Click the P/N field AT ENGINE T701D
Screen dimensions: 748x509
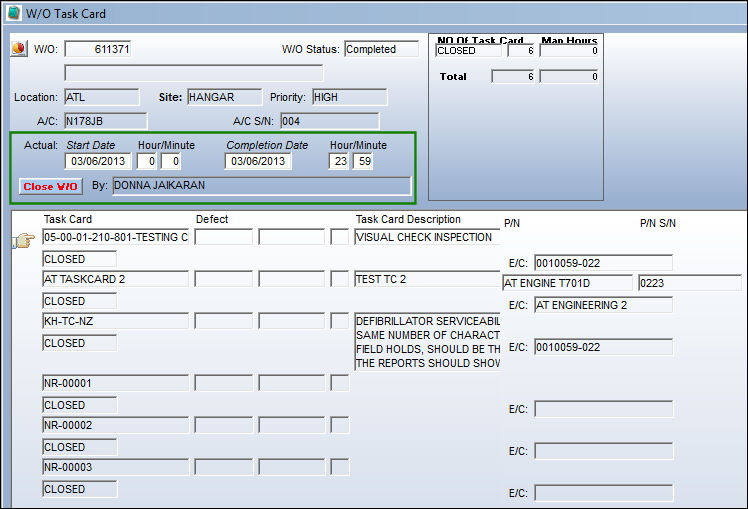[568, 283]
